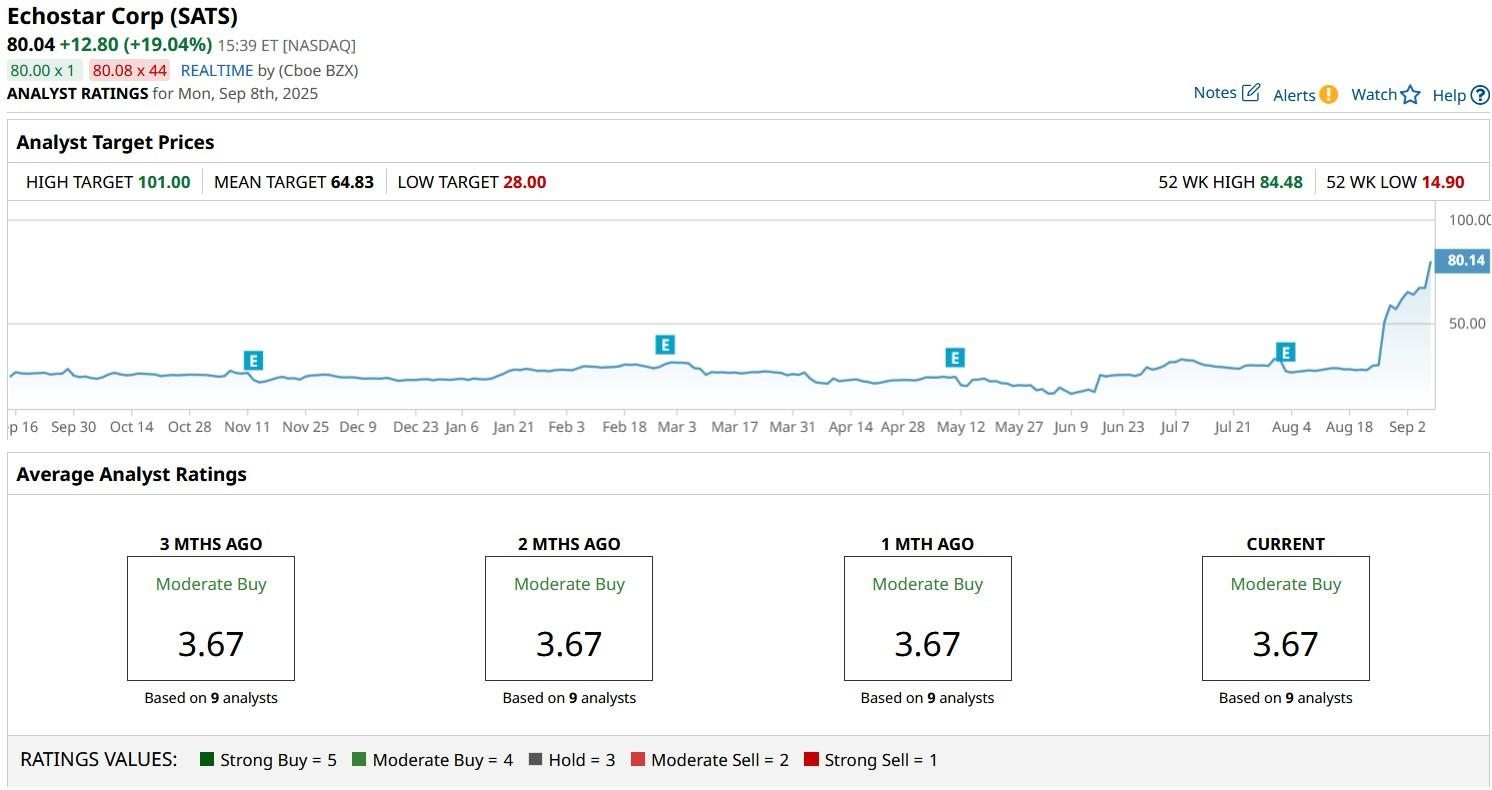Click the earnings marker near May 12

tap(955, 358)
